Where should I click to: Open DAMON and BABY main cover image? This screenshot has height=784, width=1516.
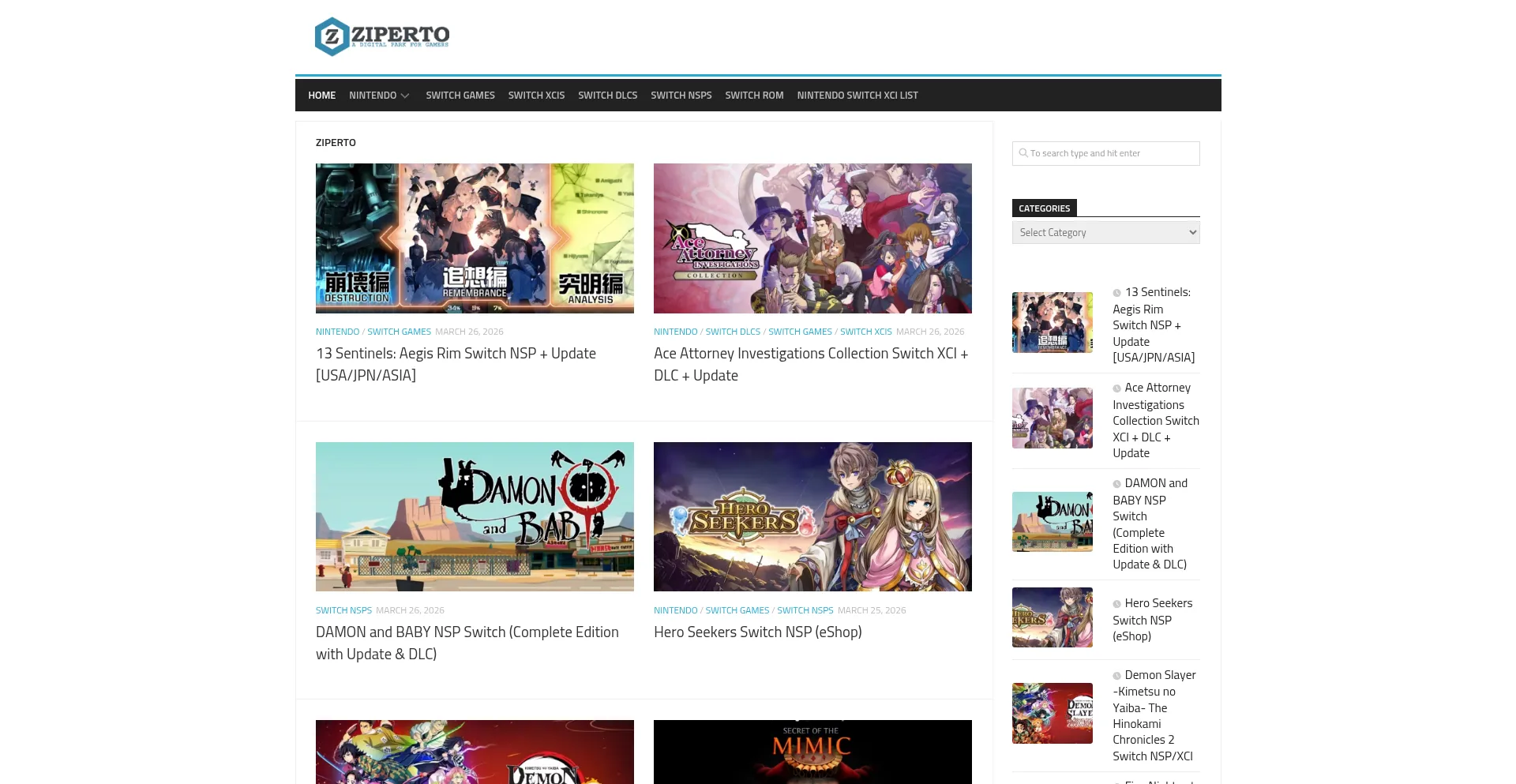pos(475,516)
